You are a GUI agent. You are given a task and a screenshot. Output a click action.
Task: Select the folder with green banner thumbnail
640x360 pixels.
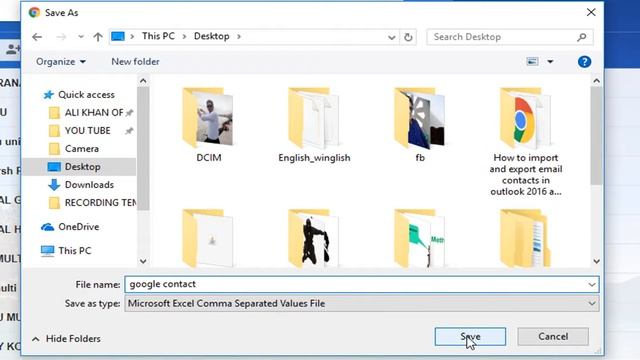[x=420, y=238]
